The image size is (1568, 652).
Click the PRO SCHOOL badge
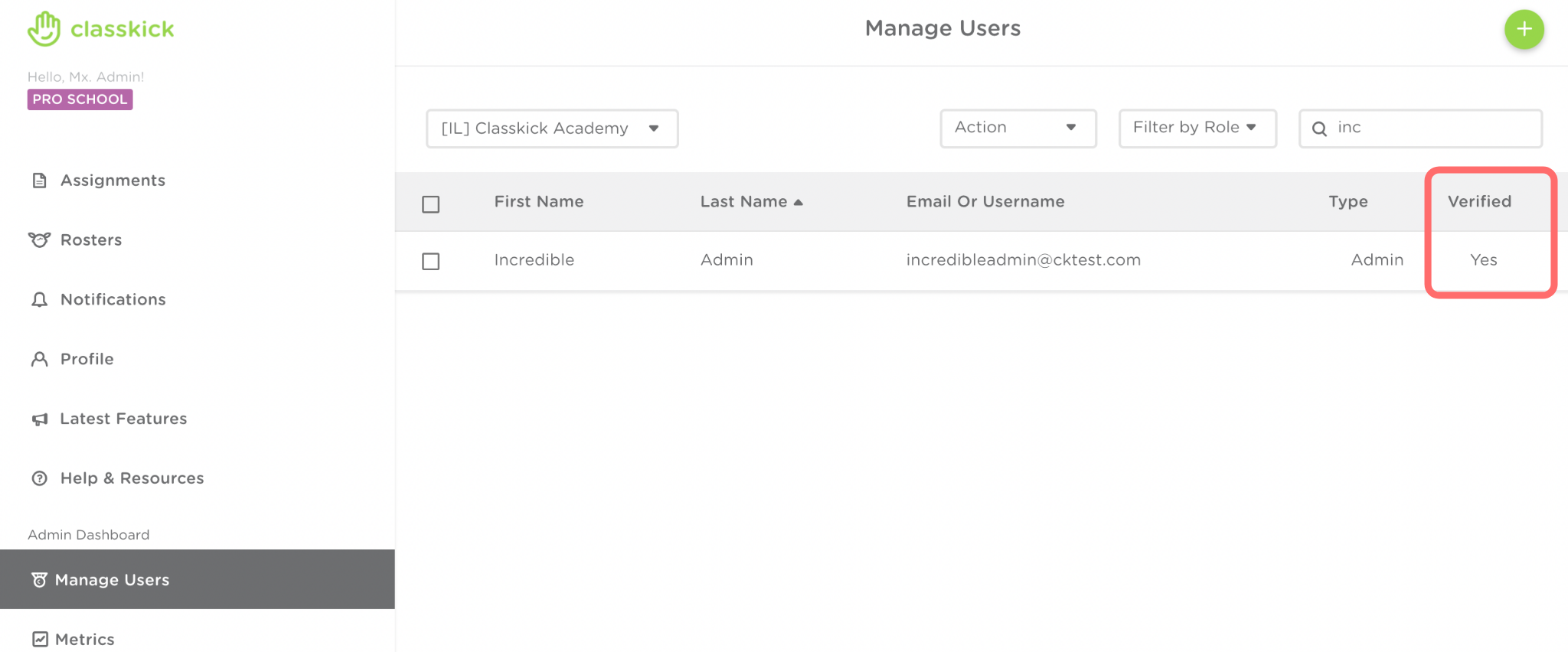pyautogui.click(x=80, y=99)
